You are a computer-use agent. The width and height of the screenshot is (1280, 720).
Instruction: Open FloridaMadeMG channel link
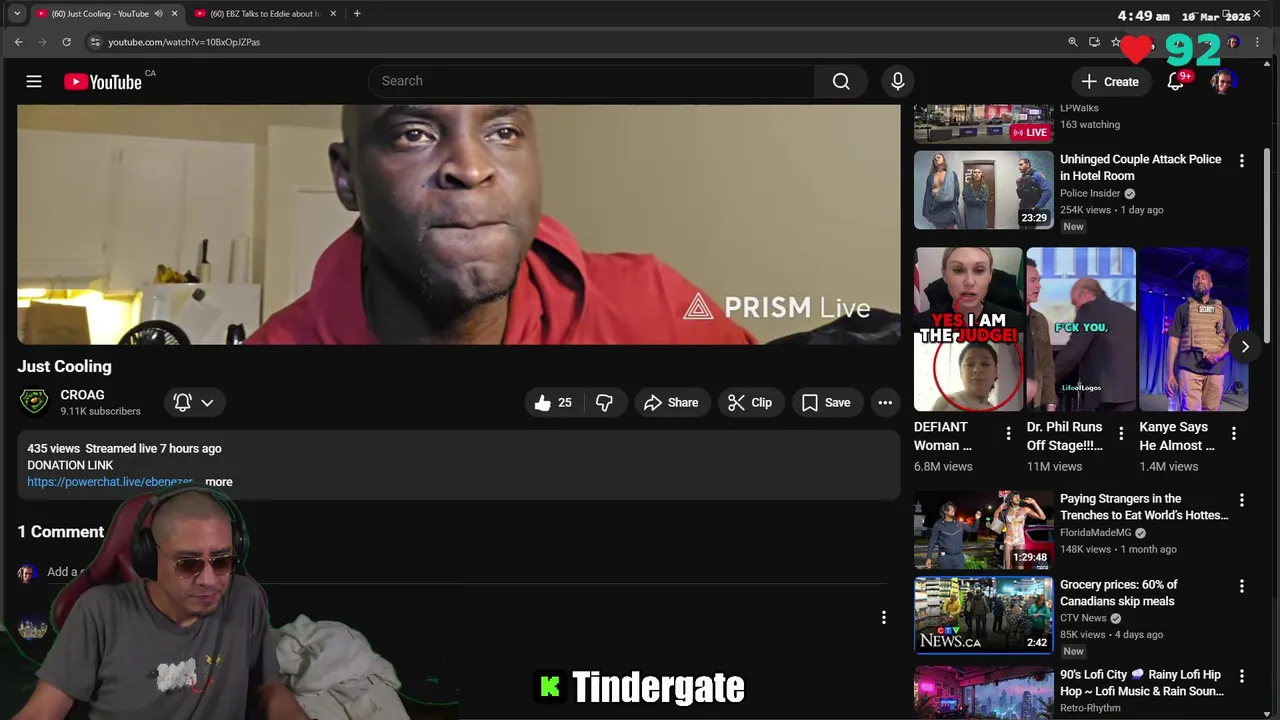point(1096,533)
